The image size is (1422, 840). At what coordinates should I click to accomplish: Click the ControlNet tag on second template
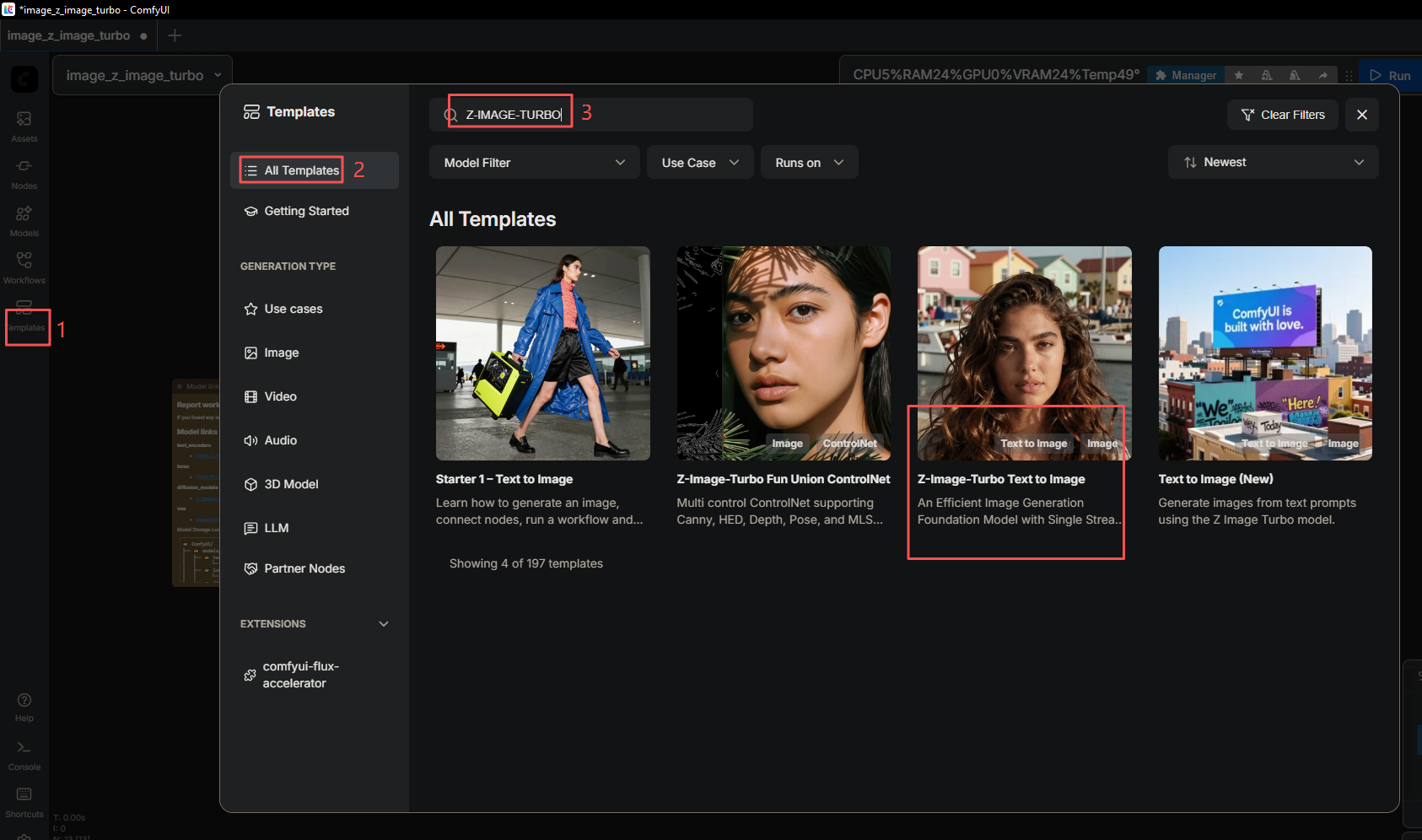tap(849, 444)
